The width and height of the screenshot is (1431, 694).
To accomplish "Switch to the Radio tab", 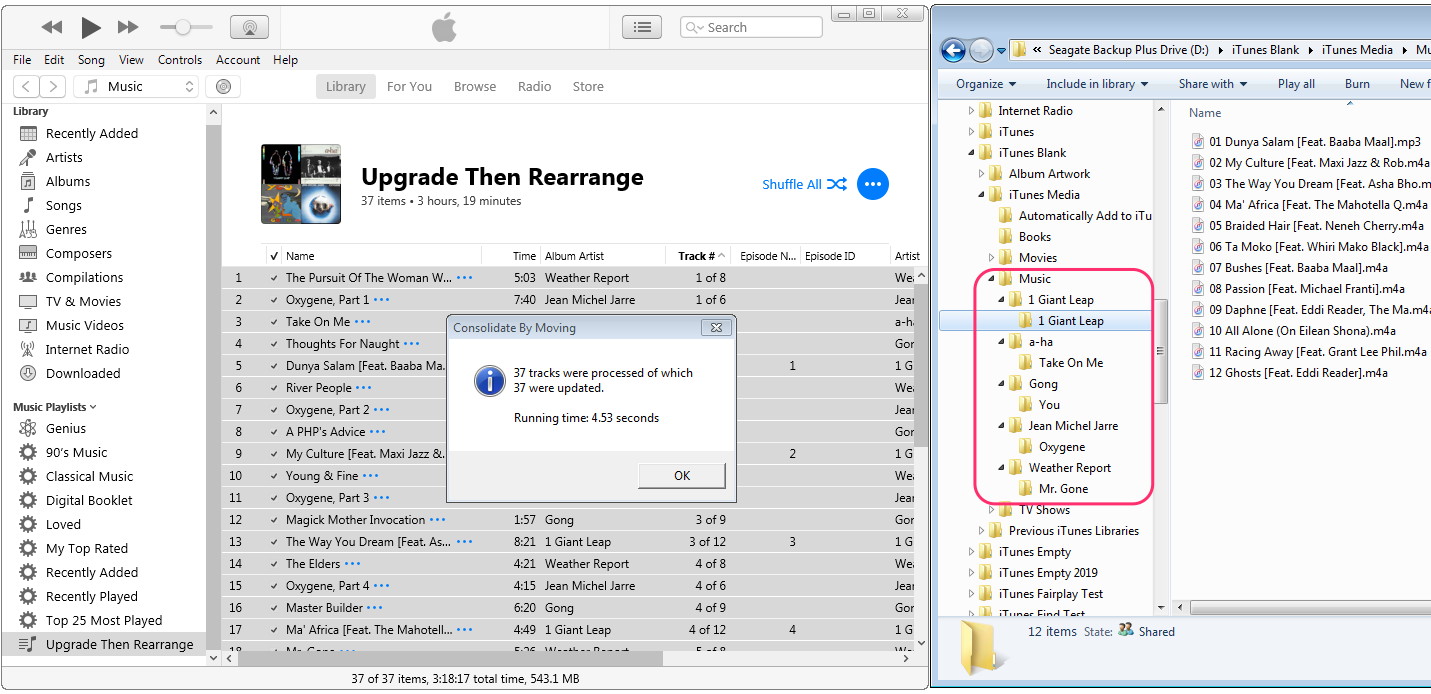I will (x=535, y=87).
